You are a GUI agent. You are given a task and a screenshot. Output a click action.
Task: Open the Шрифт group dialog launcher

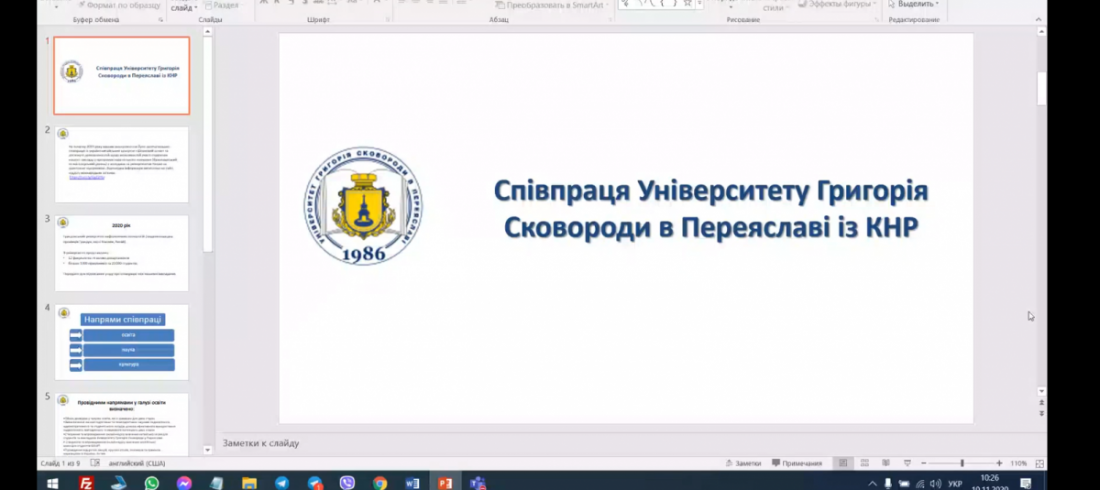[387, 20]
